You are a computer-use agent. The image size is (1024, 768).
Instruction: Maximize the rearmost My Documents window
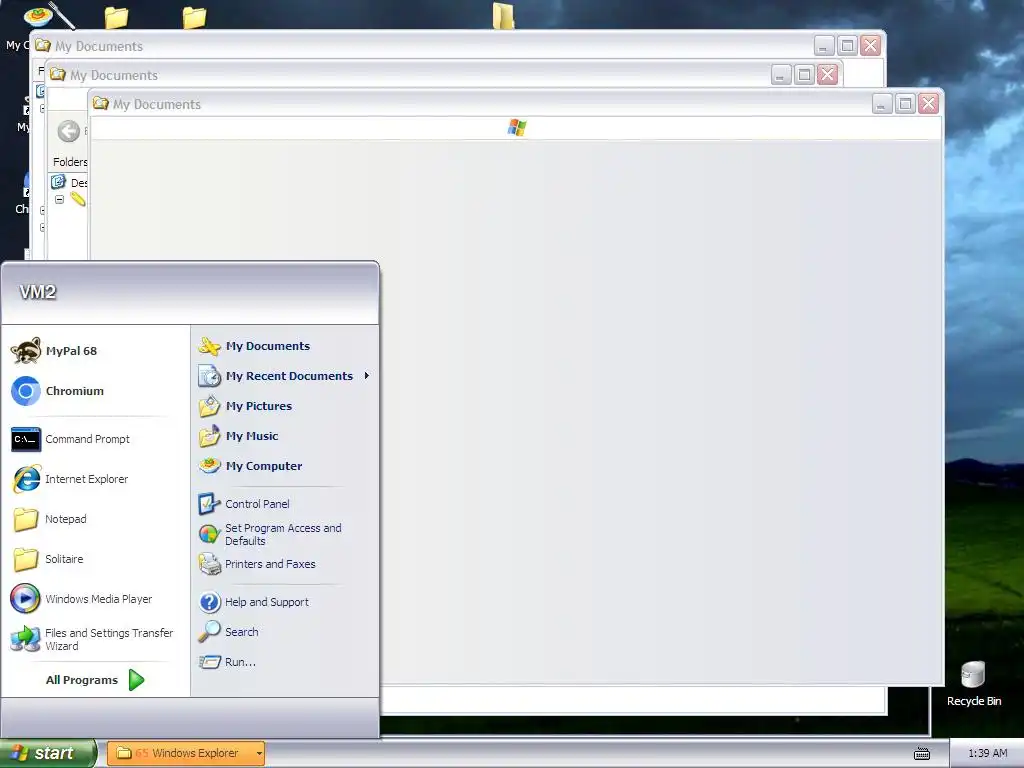click(847, 46)
